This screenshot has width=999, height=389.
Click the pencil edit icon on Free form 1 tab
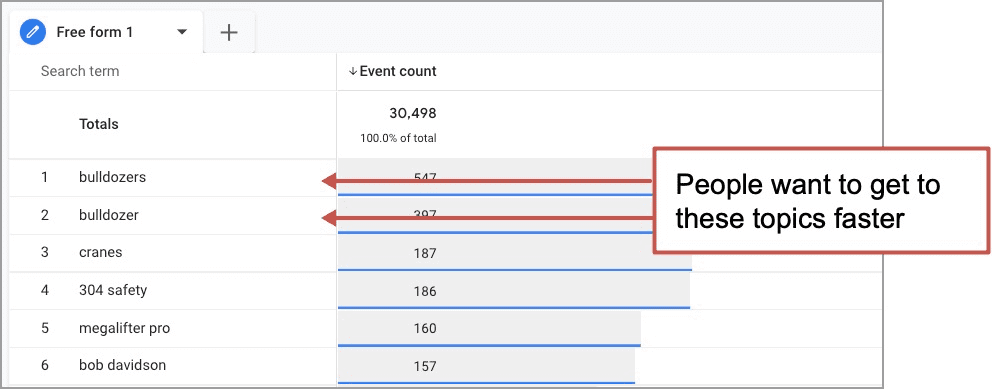click(x=32, y=32)
